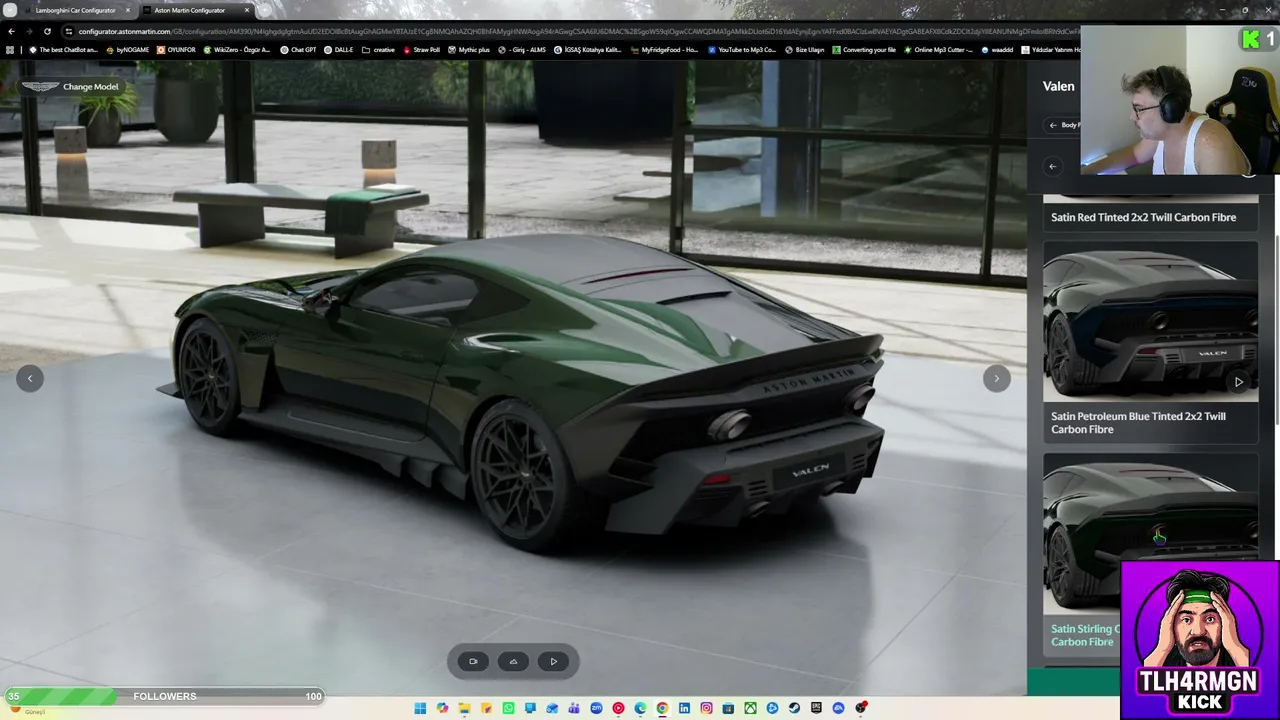
Task: Open the OYUNFOR bookmark
Action: click(x=176, y=50)
